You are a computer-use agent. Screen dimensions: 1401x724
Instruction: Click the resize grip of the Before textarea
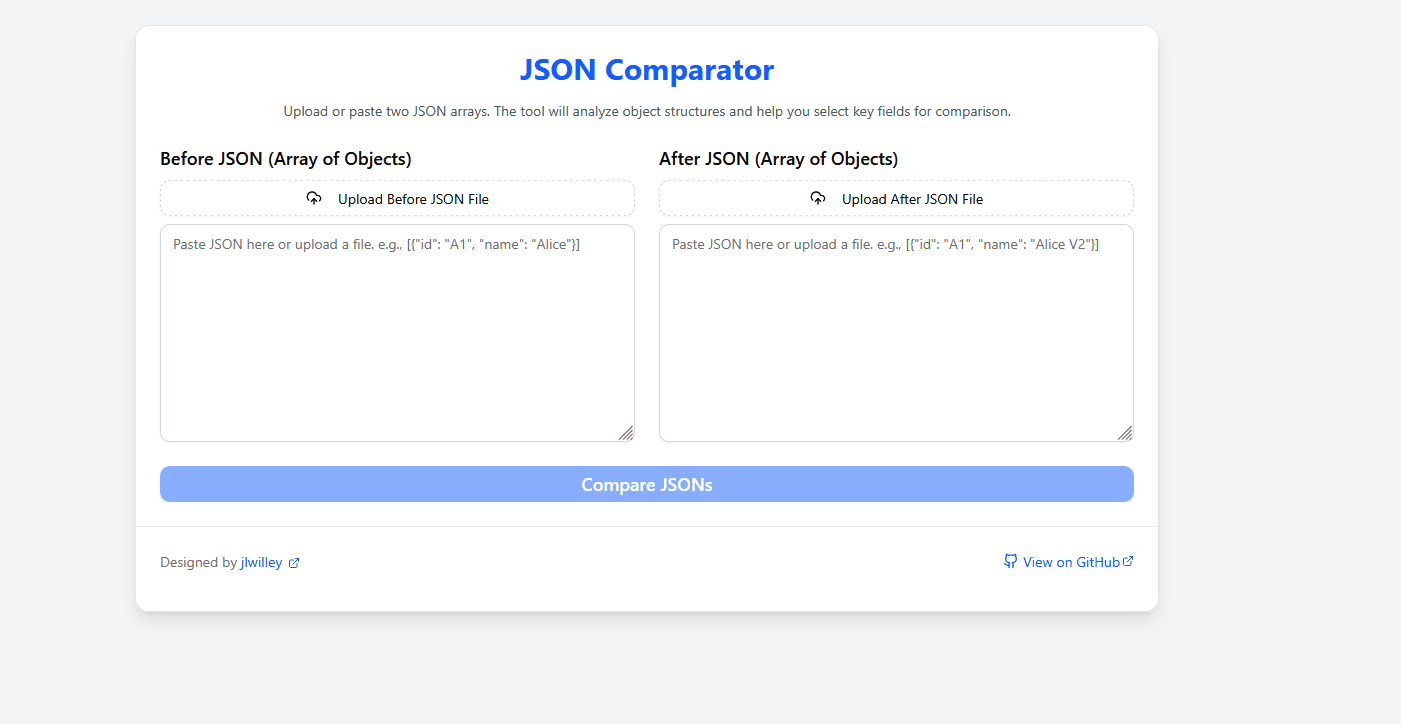point(628,433)
